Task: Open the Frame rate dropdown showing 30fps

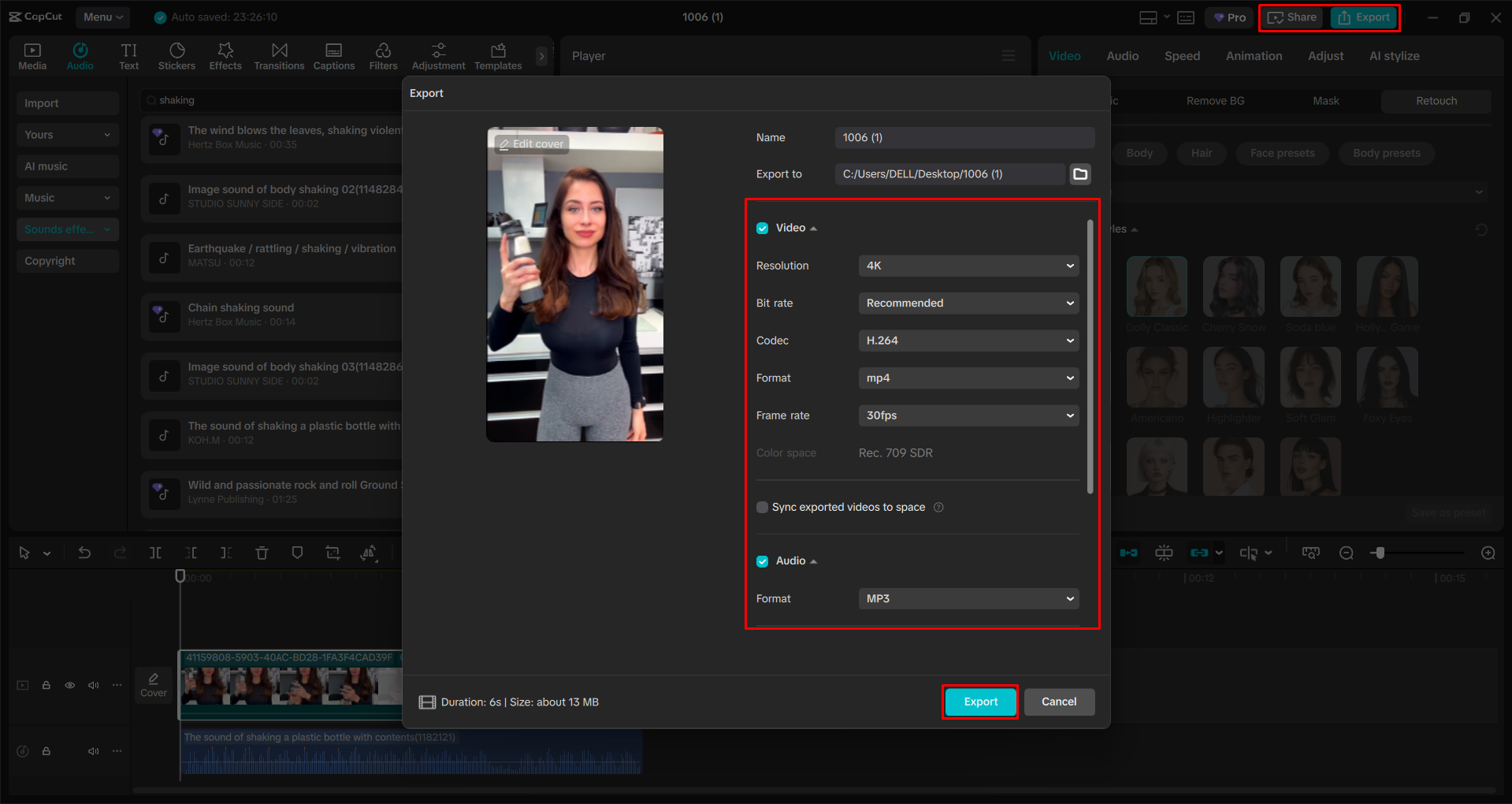Action: 968,415
